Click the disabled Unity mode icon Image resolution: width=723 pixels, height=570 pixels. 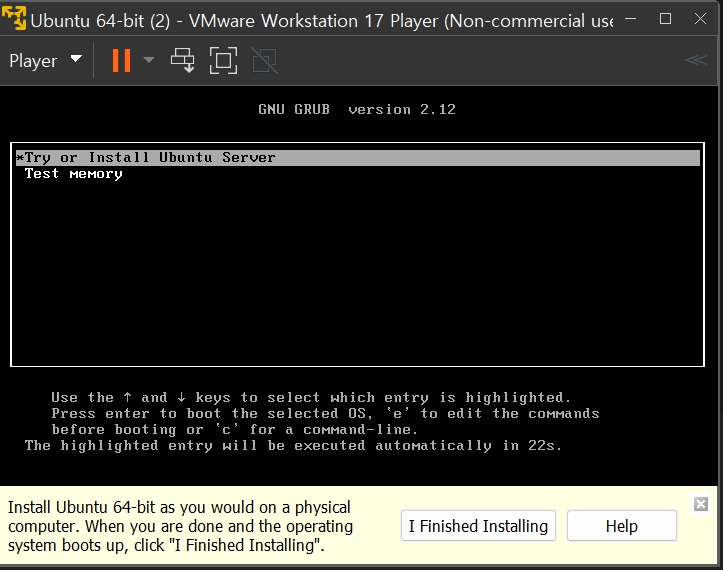[265, 60]
